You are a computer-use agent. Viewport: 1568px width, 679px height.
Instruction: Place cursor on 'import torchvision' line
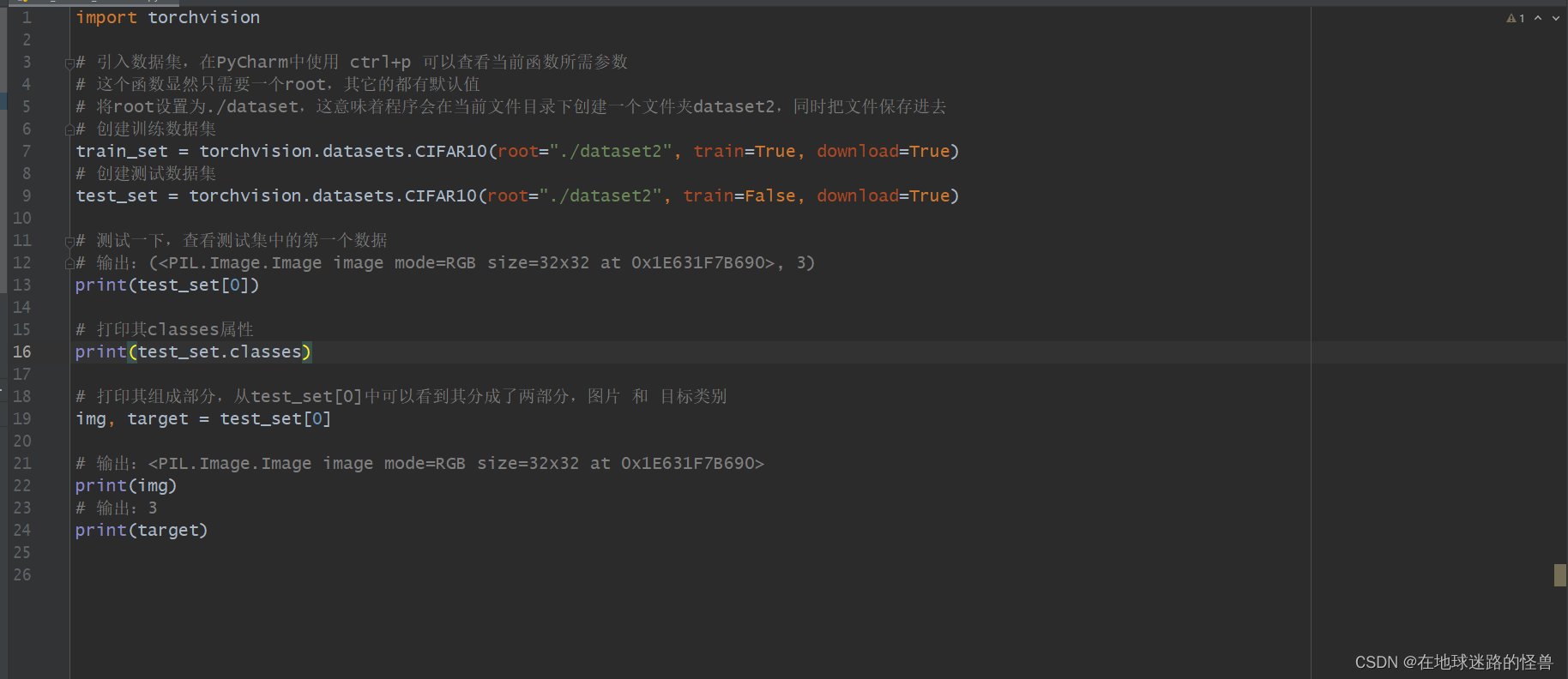coord(168,17)
